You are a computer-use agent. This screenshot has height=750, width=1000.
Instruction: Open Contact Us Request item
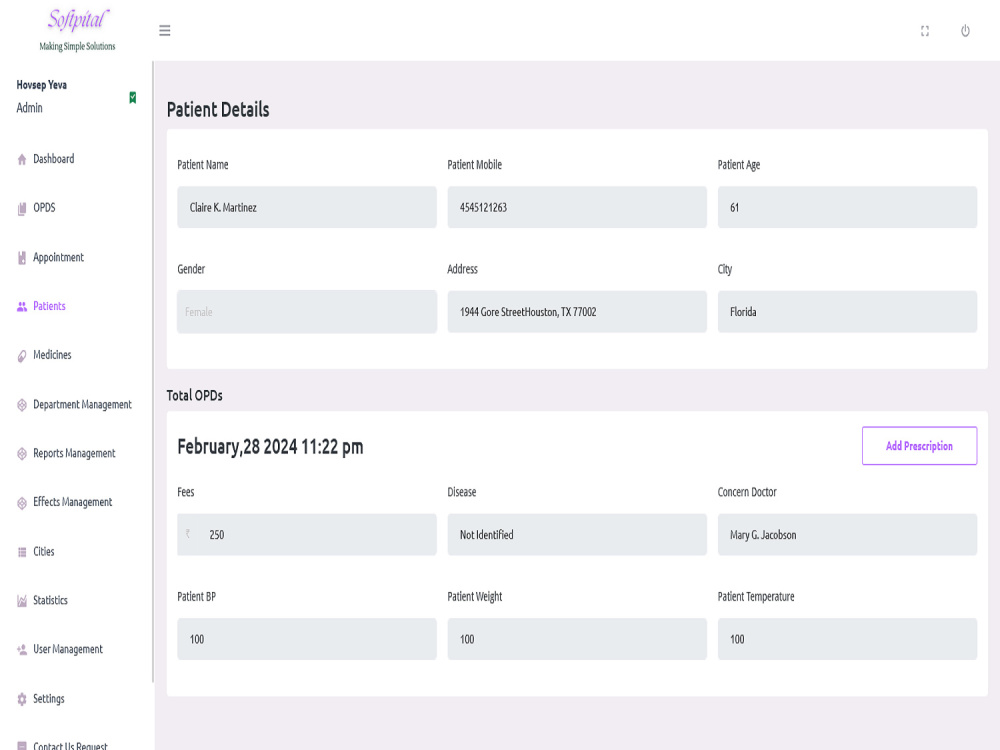(70, 746)
